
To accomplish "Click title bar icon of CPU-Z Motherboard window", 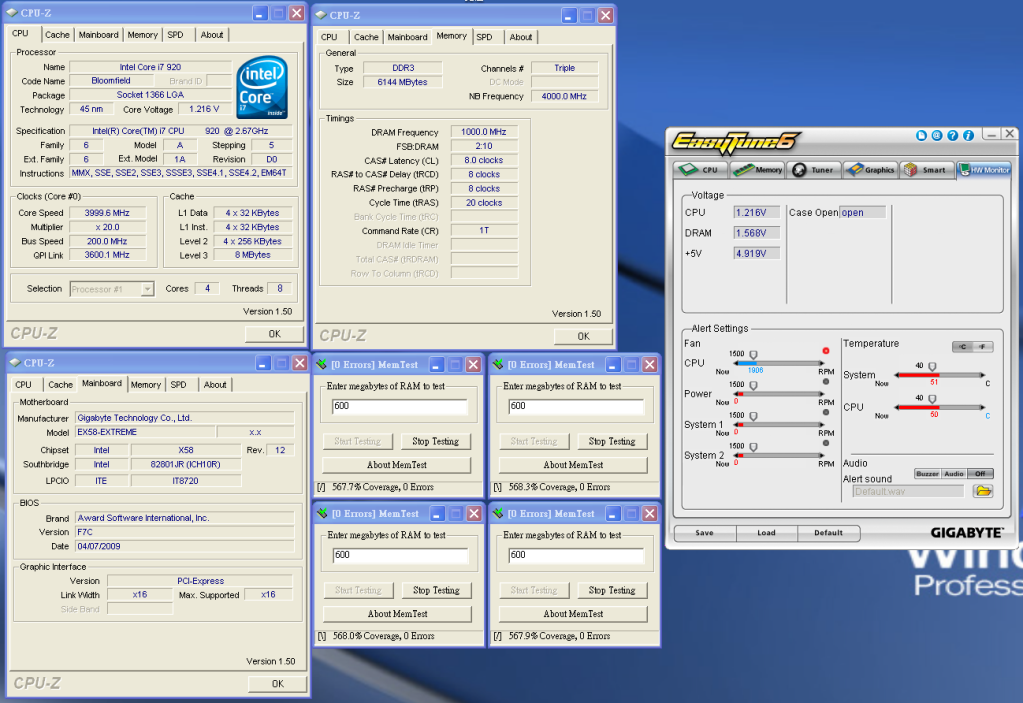I will [15, 363].
